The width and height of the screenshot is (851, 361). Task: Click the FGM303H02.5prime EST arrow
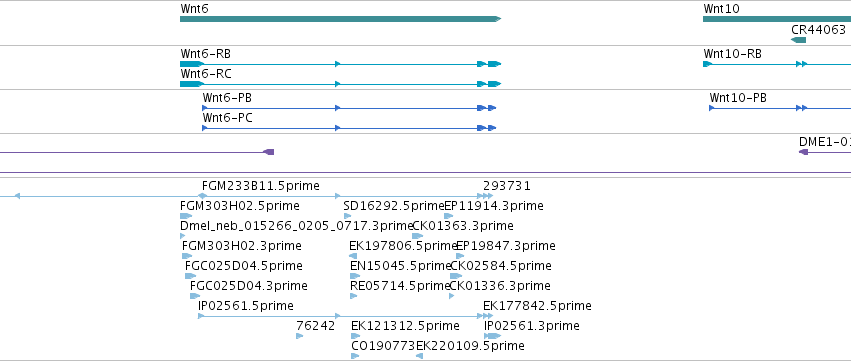click(x=186, y=216)
